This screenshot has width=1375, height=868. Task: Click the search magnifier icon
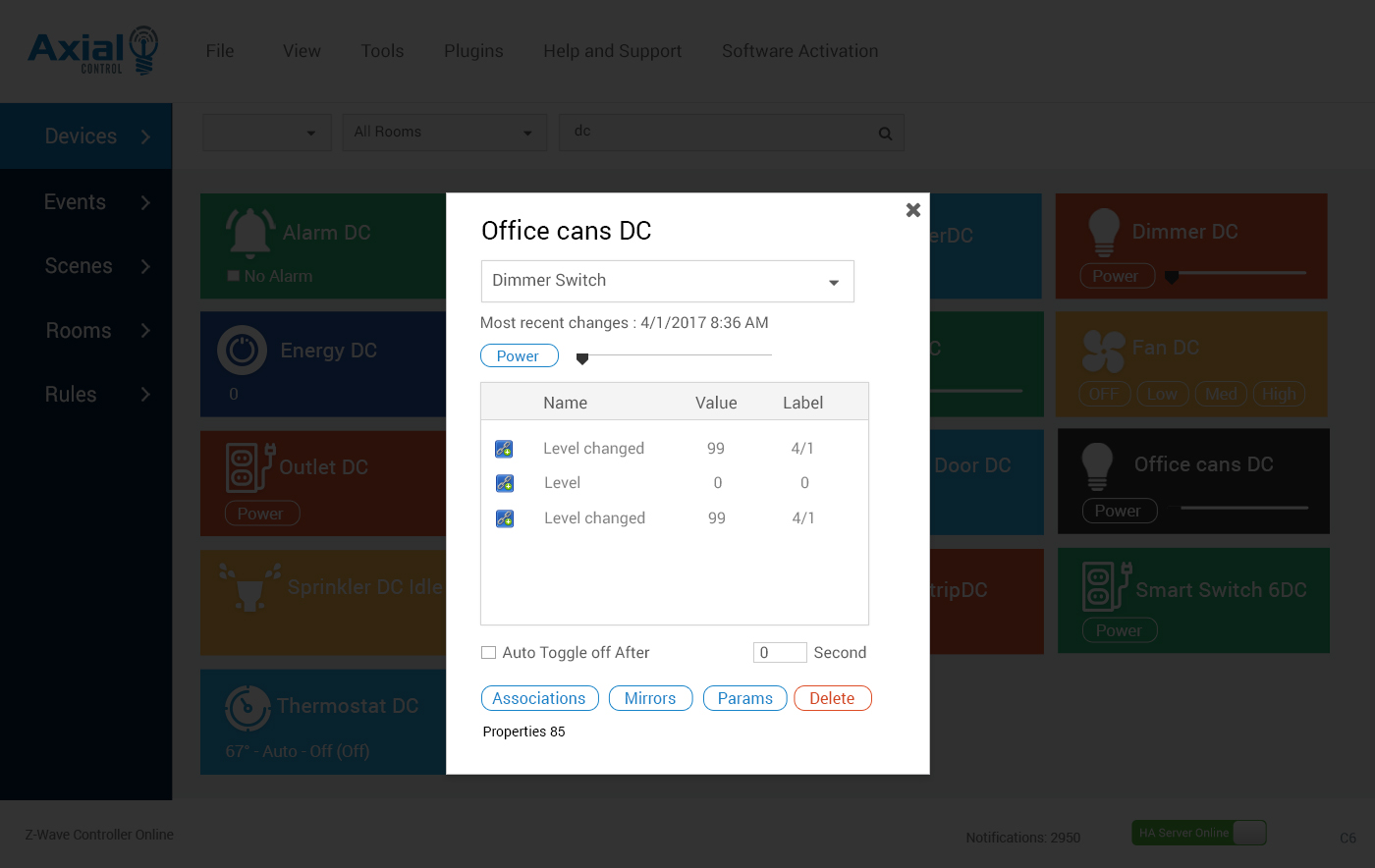pos(885,134)
